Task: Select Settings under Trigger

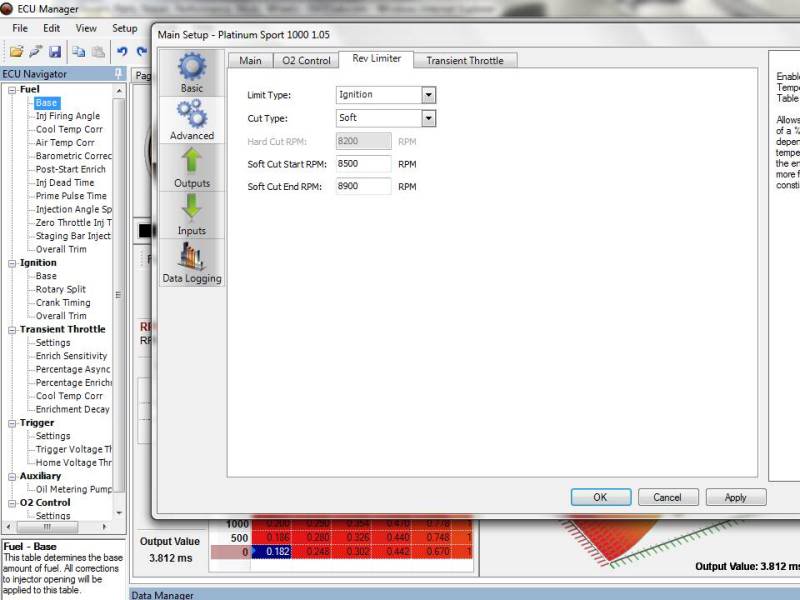Action: point(53,436)
